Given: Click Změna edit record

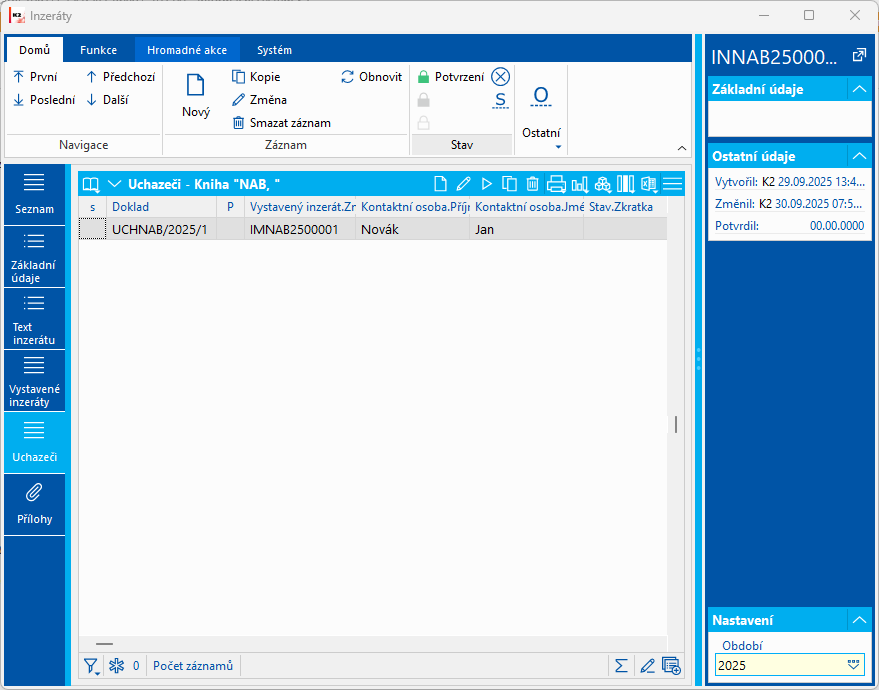Looking at the screenshot, I should pos(260,100).
